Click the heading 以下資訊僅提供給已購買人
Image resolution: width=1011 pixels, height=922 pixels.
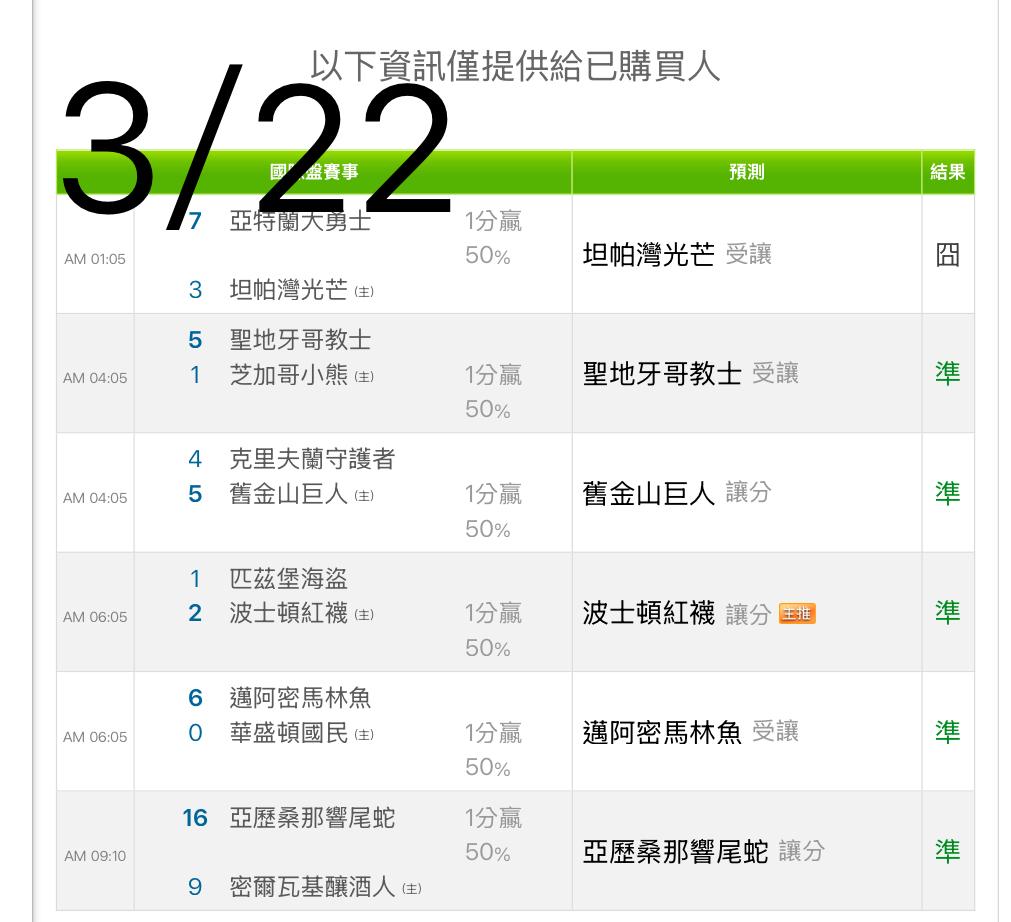[515, 66]
